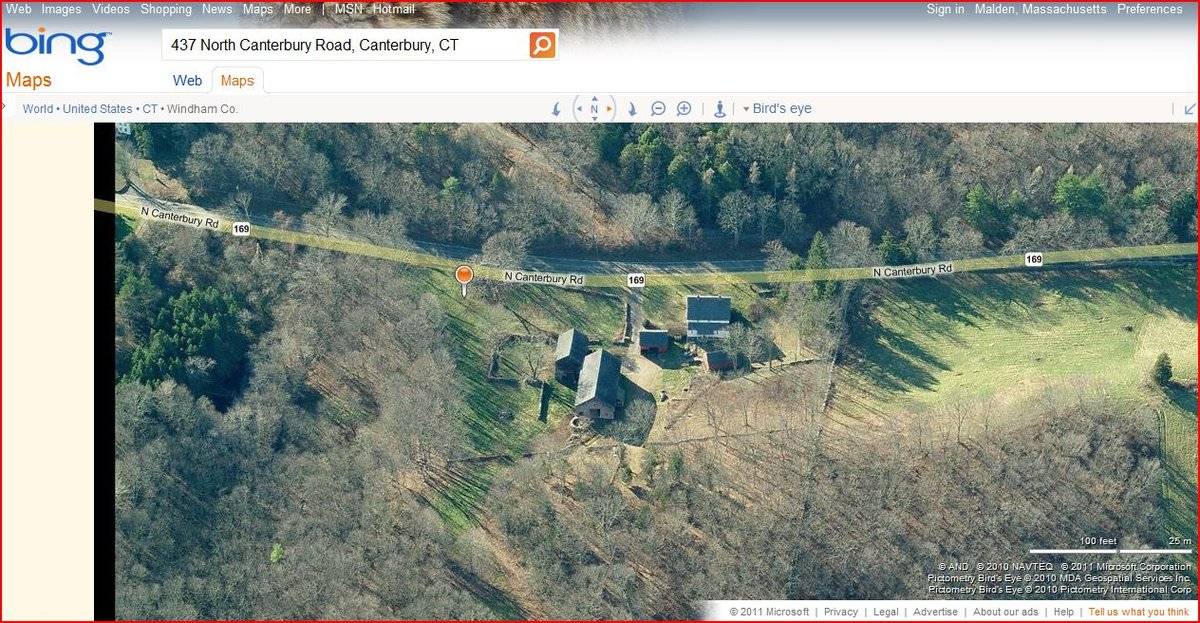Expand the More menu in top bar
The width and height of the screenshot is (1200, 623).
pos(297,9)
